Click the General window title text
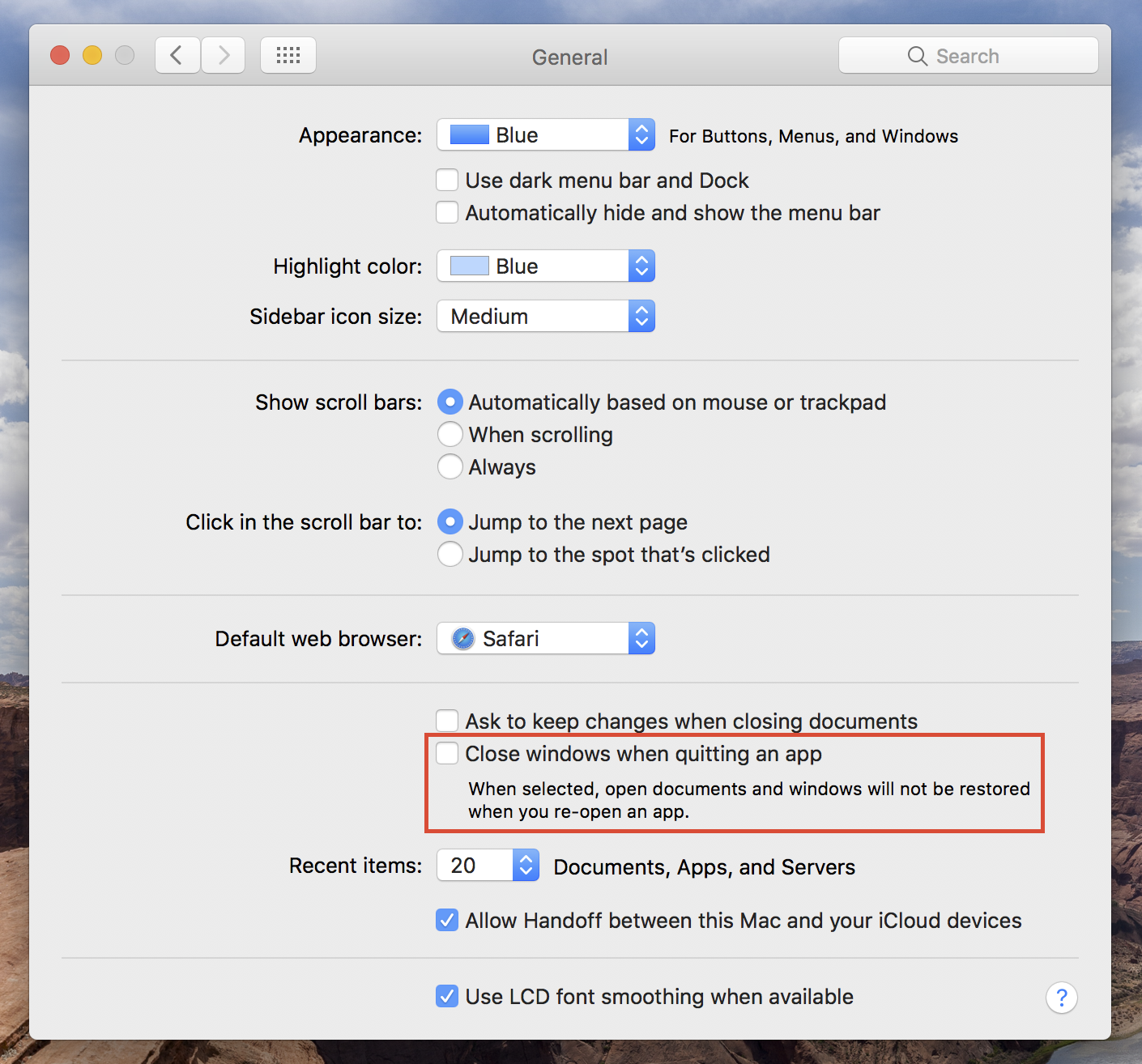The width and height of the screenshot is (1142, 1064). tap(570, 57)
